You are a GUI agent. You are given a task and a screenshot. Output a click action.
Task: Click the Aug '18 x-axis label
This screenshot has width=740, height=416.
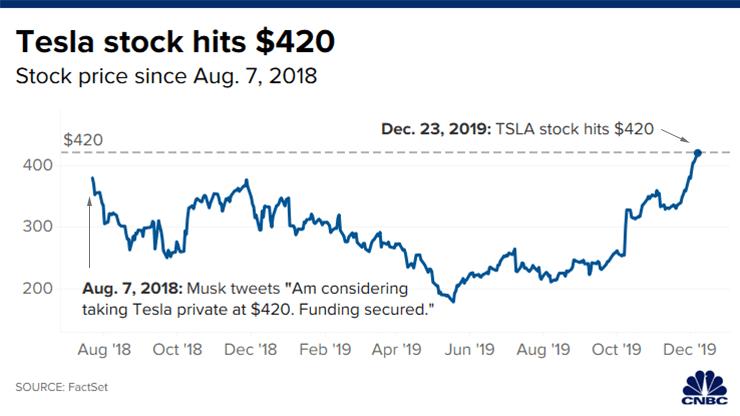pos(104,349)
